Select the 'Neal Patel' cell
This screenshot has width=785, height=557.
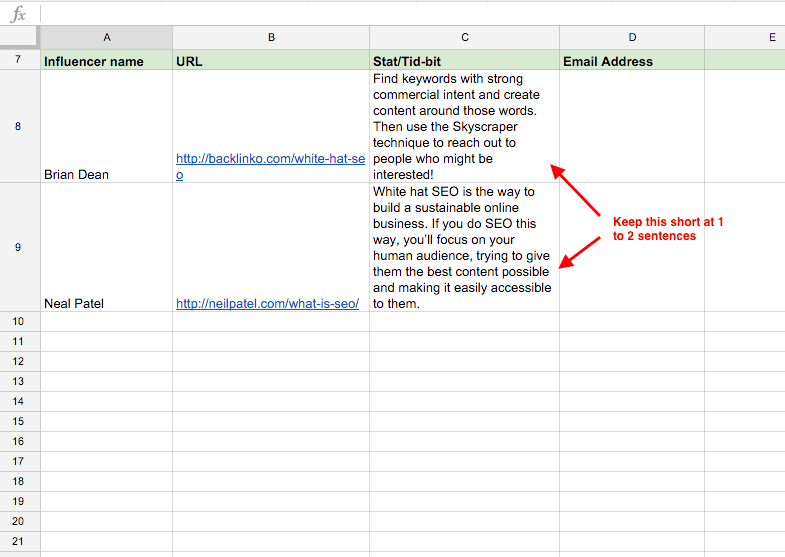107,247
